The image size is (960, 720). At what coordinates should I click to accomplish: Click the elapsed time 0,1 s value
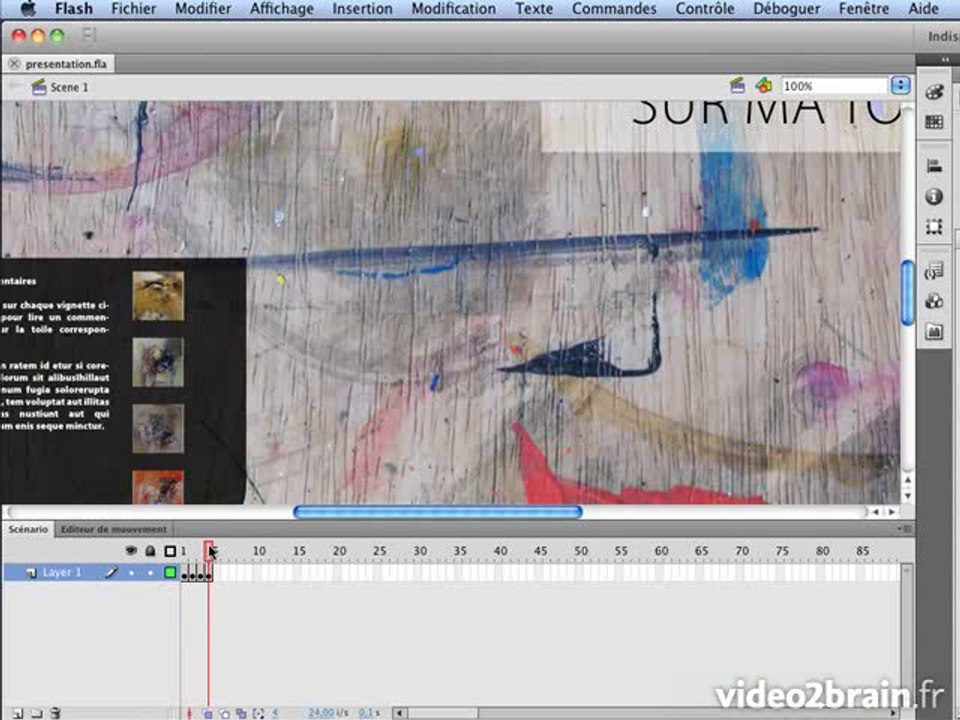369,713
